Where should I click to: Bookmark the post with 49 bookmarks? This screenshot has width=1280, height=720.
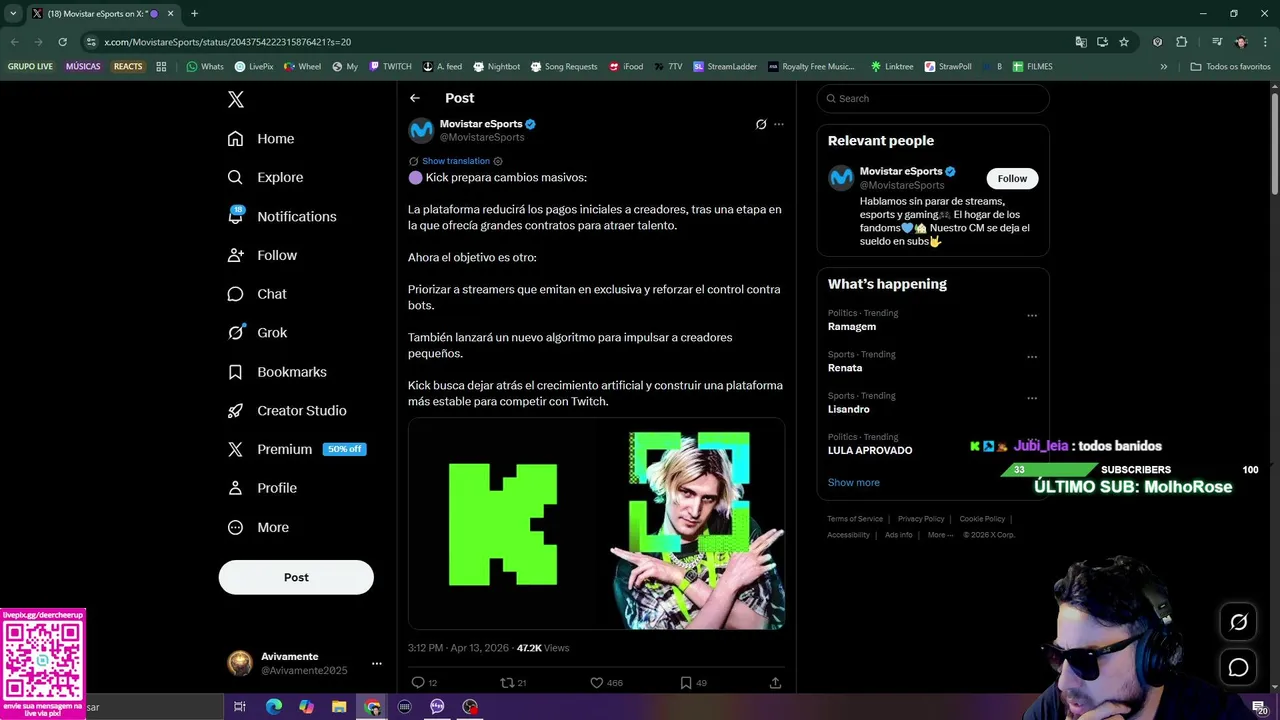[x=686, y=683]
